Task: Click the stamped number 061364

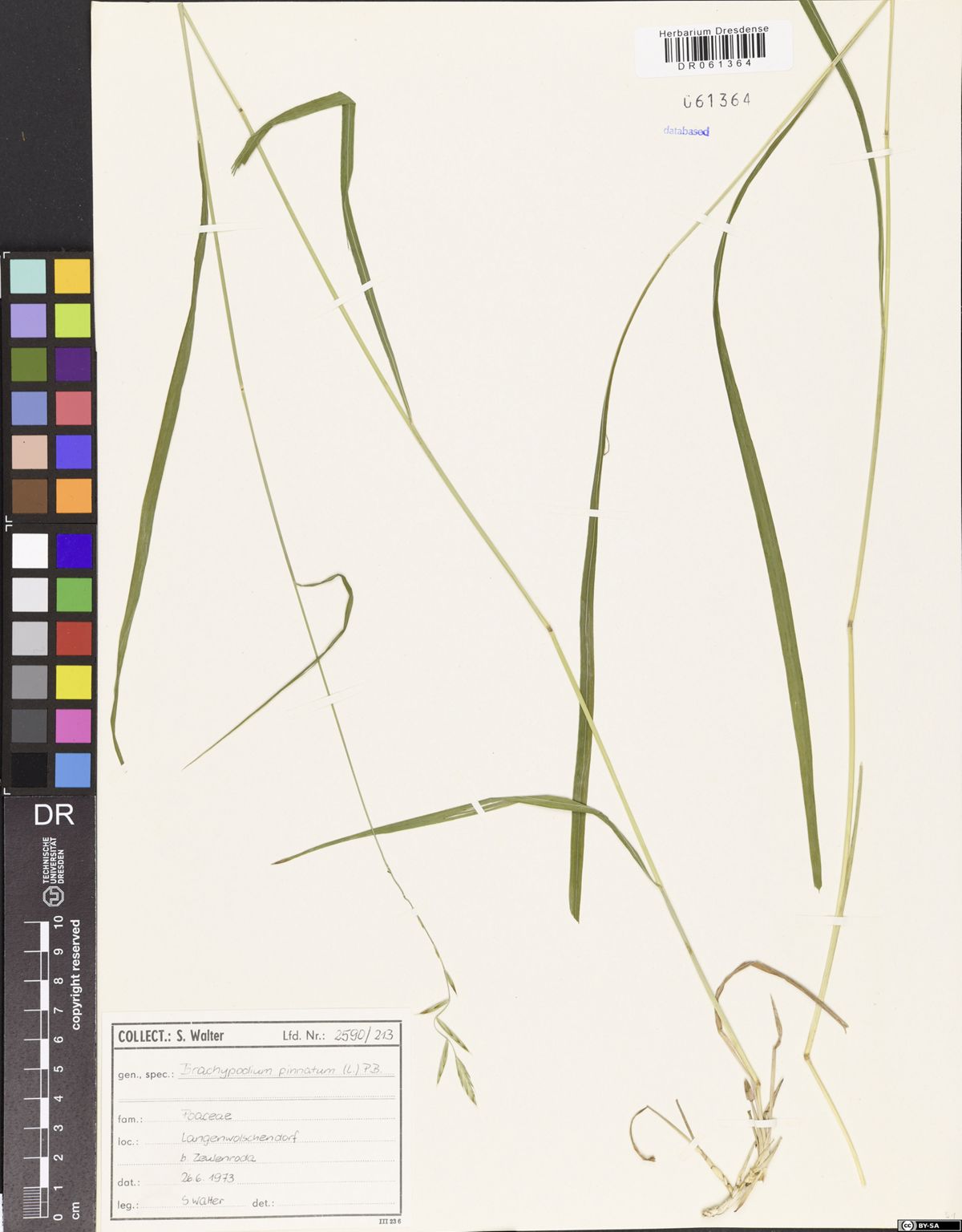Action: (x=716, y=101)
